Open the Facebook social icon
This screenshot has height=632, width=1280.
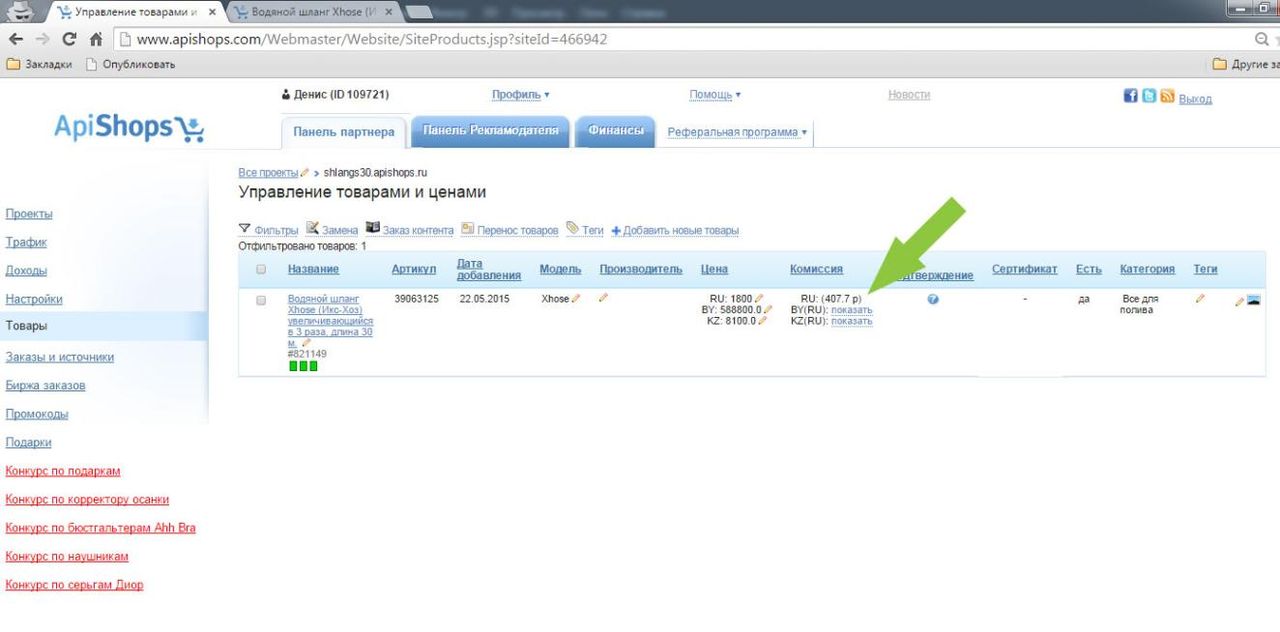(1131, 96)
